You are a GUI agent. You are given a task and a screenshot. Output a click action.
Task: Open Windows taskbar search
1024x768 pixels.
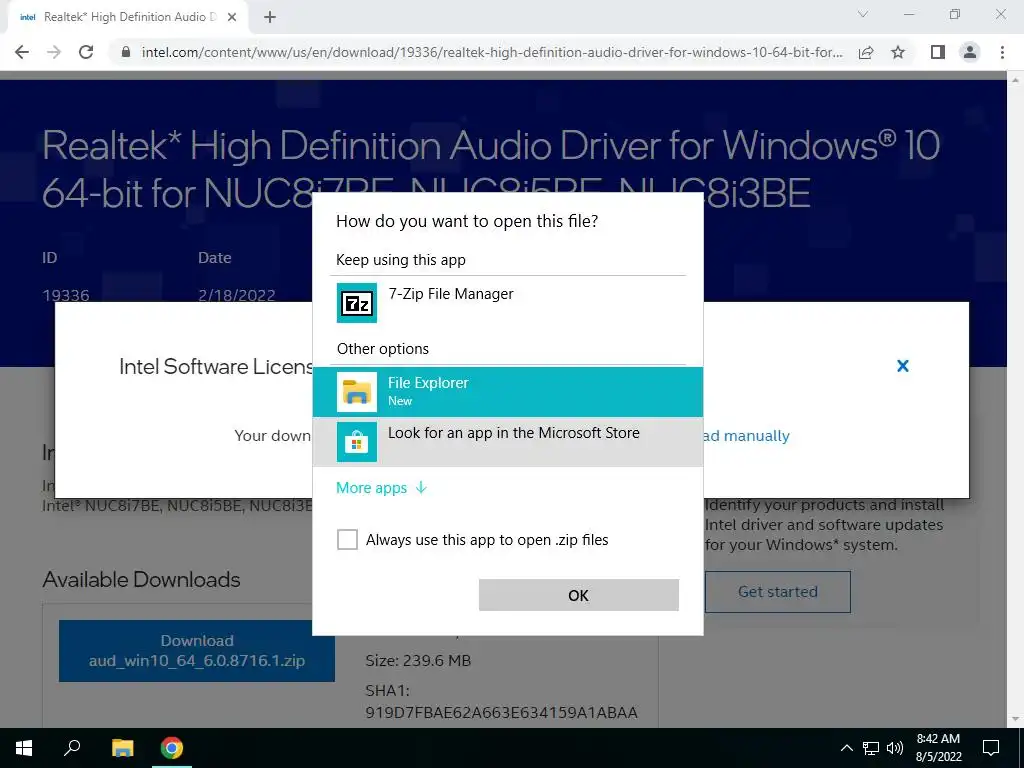coord(72,748)
